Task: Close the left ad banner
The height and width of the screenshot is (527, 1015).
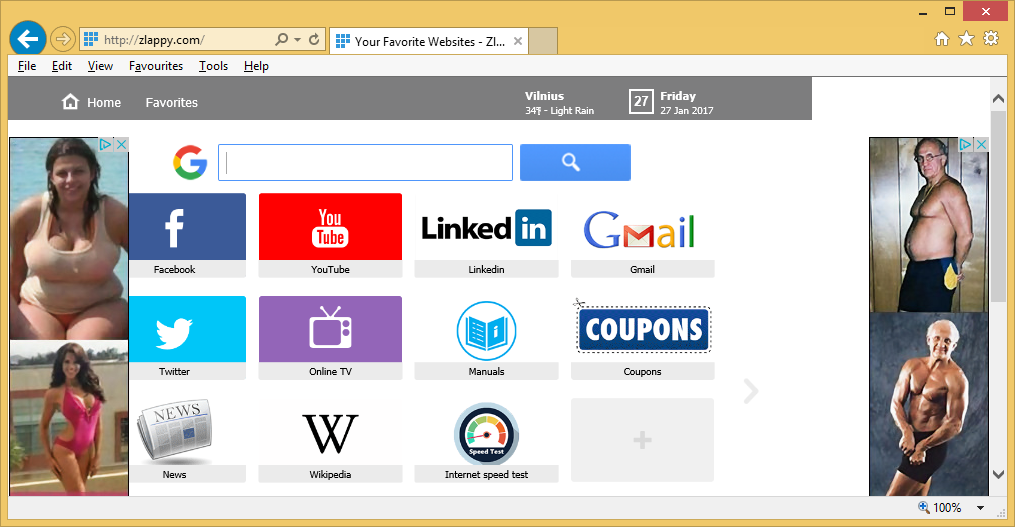Action: 121,144
